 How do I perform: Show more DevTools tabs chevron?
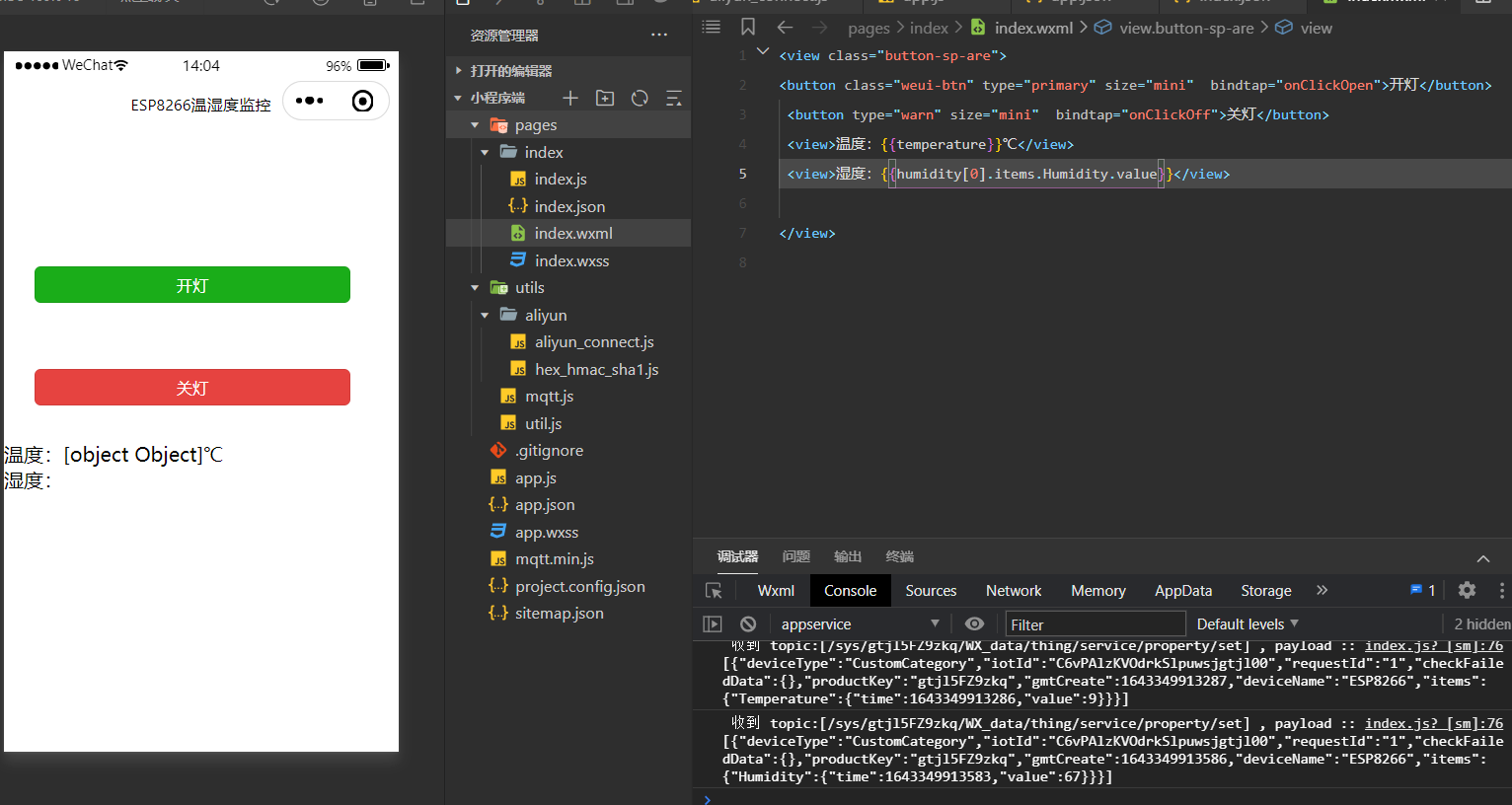pos(1322,590)
